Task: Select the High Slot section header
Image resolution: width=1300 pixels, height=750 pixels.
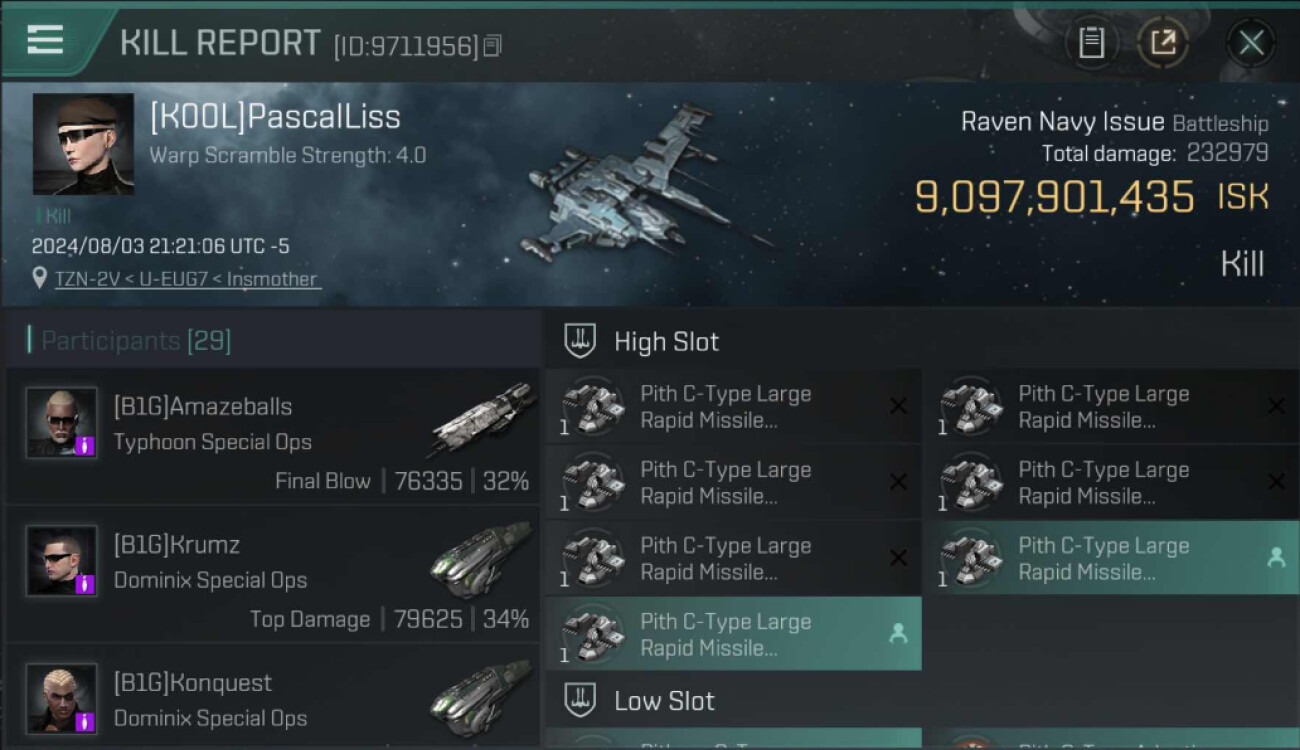Action: point(666,342)
